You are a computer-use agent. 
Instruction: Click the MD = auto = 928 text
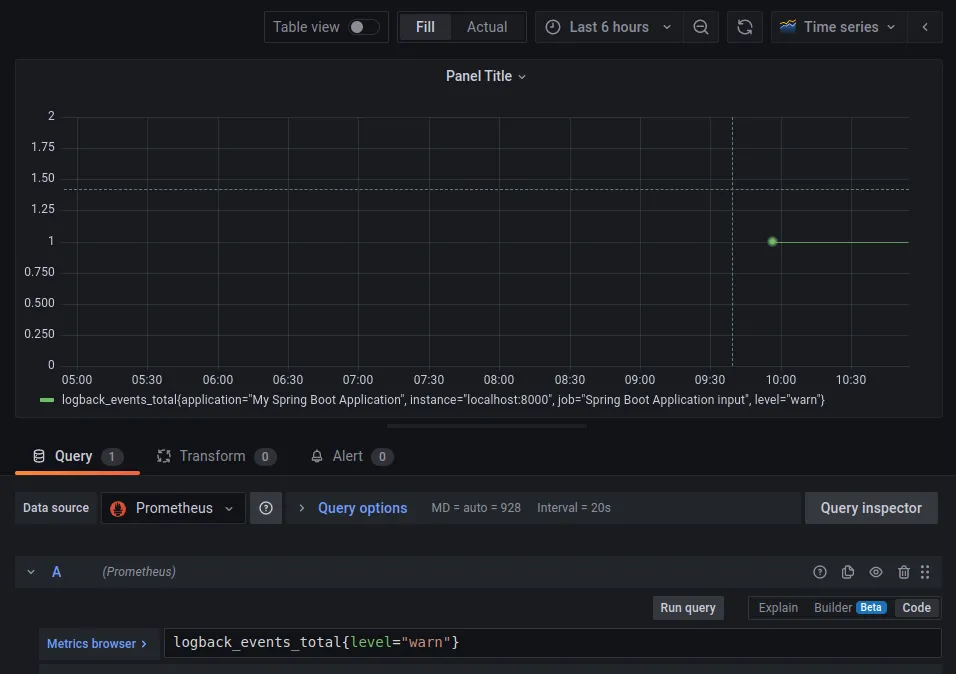point(476,508)
